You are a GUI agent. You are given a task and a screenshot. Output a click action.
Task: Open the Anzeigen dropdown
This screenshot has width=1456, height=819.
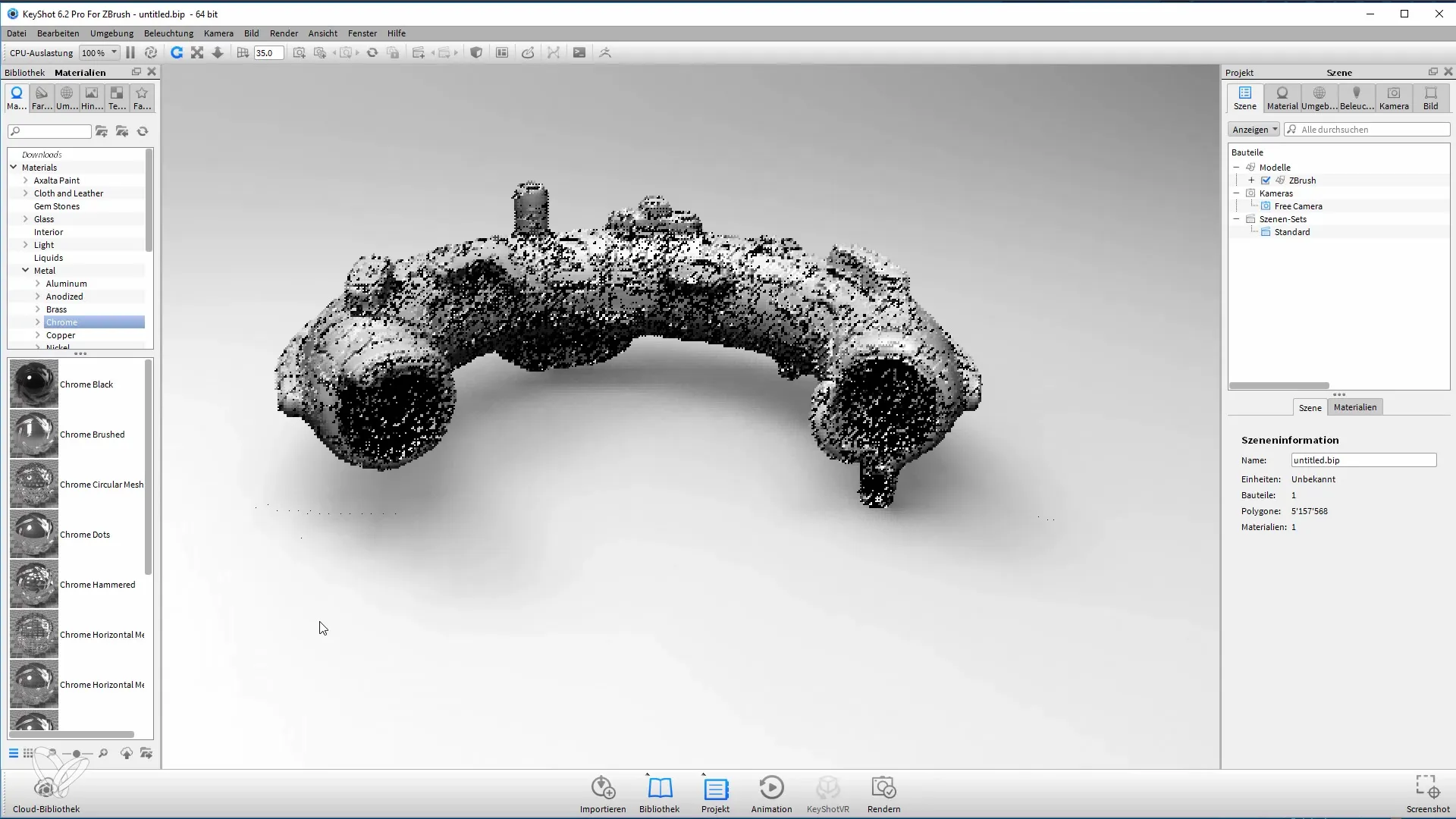tap(1254, 130)
